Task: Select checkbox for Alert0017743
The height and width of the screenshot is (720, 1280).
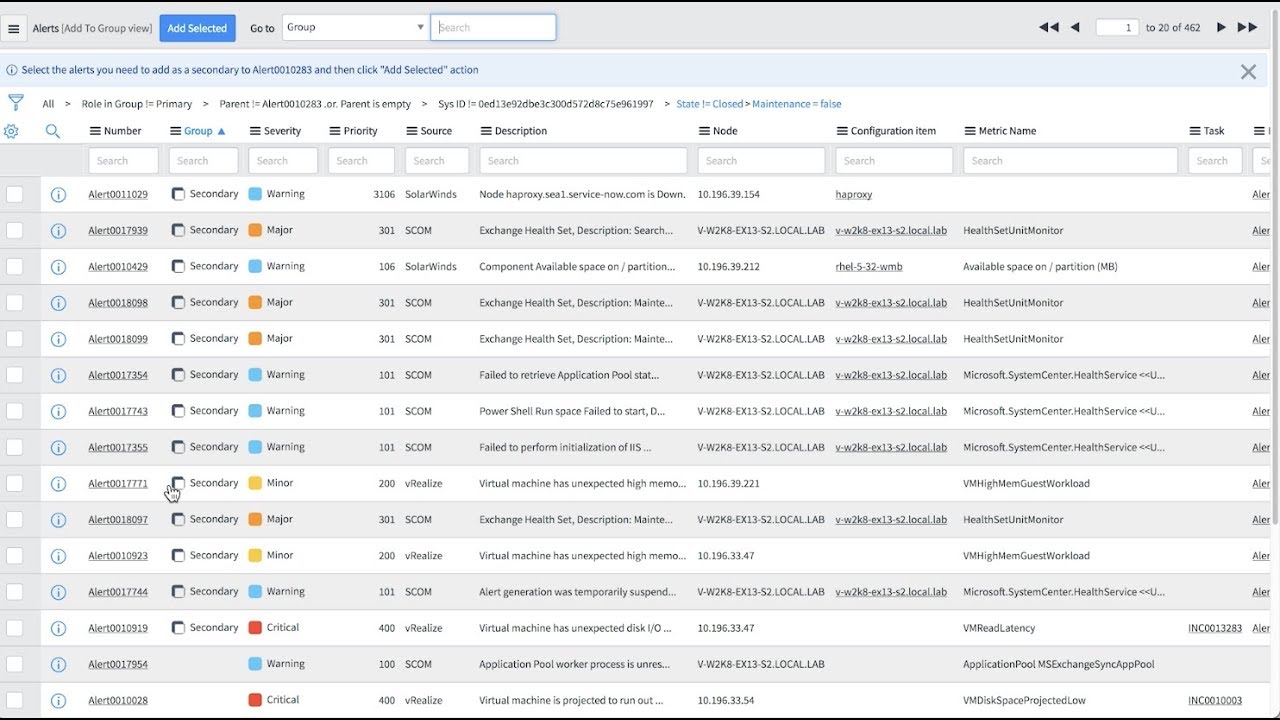Action: click(x=14, y=411)
